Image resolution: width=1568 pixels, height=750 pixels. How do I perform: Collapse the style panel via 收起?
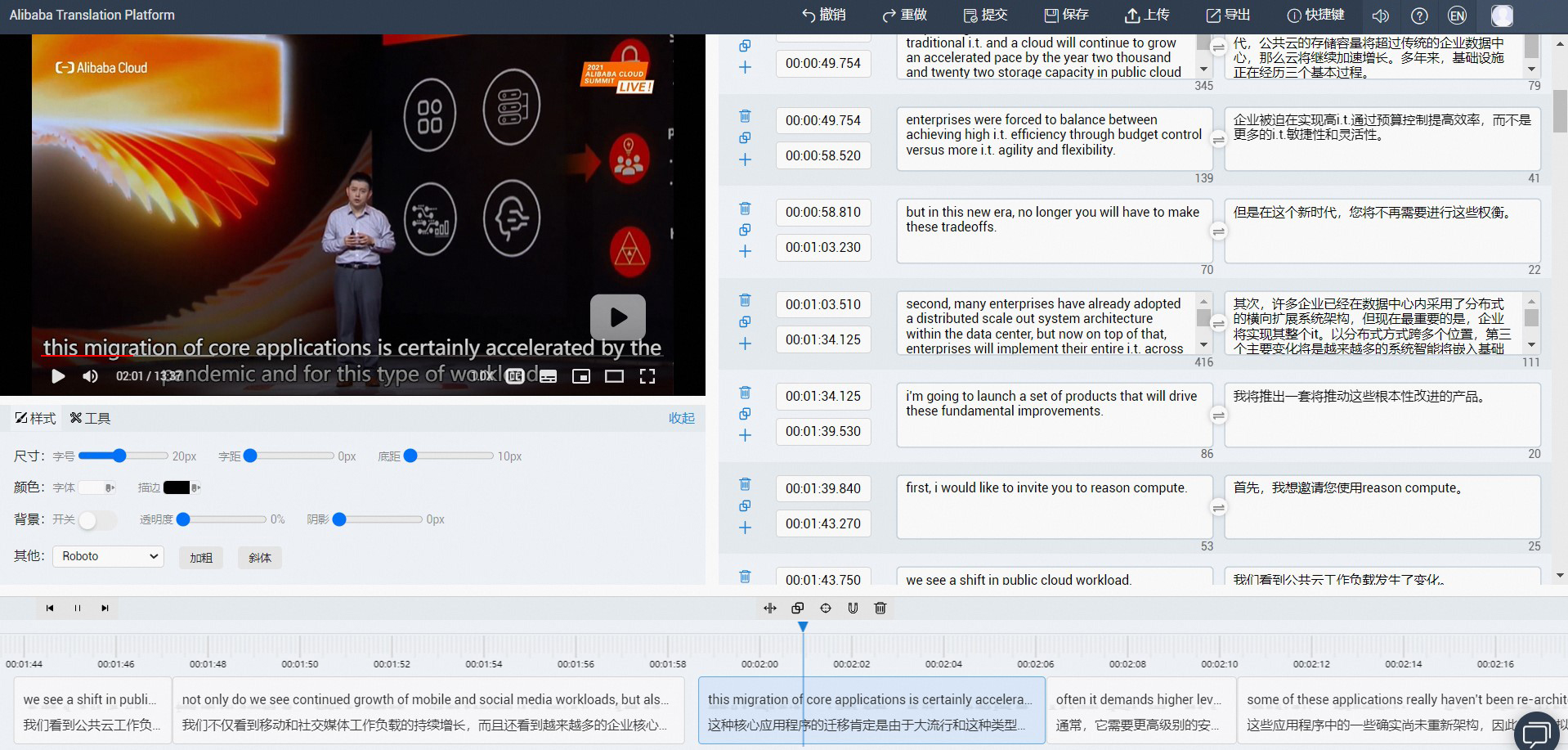[x=682, y=418]
